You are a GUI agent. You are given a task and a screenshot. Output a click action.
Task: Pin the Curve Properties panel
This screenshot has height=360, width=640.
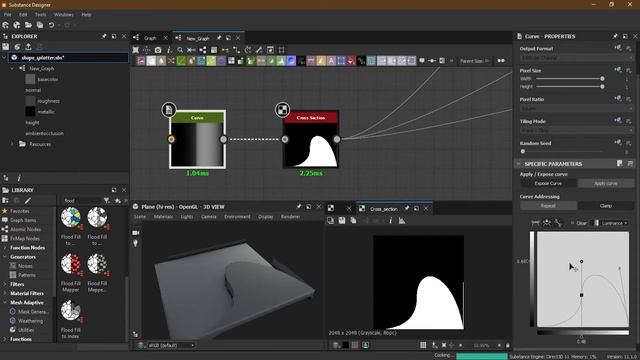(615, 36)
